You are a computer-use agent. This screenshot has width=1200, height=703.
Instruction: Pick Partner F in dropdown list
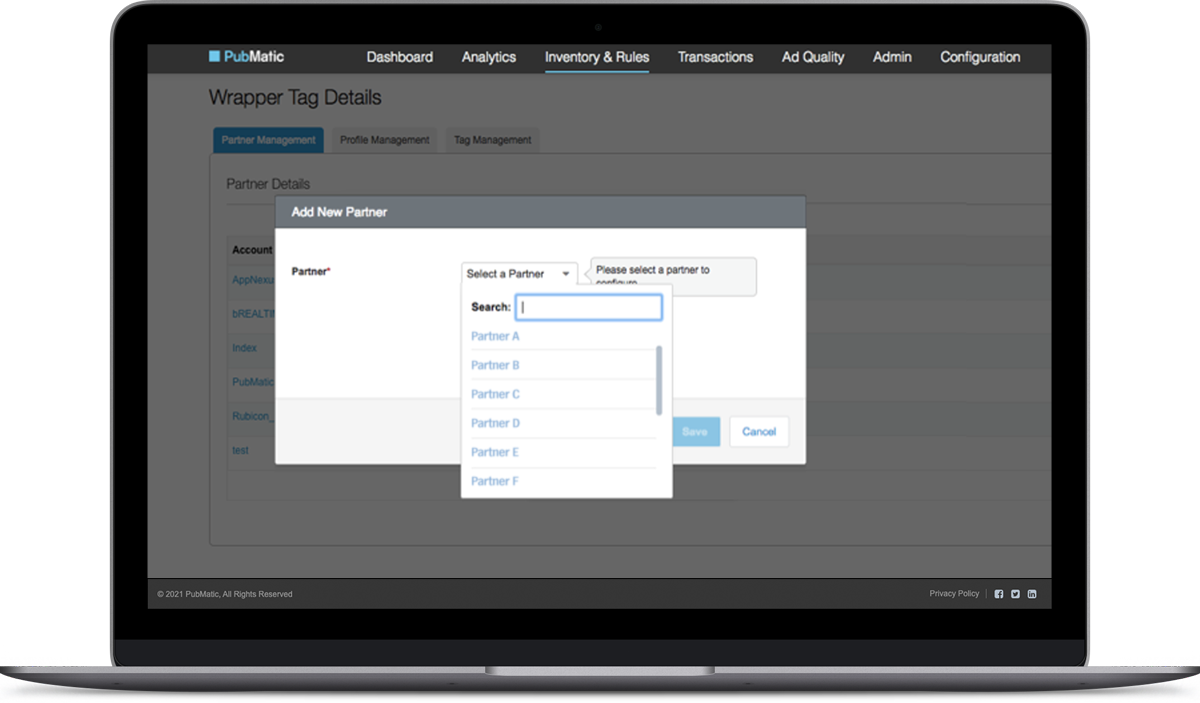pos(495,481)
